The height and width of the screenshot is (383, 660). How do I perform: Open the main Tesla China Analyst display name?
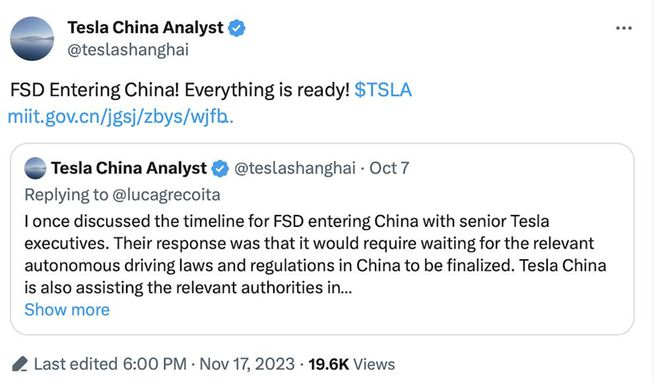click(x=145, y=28)
